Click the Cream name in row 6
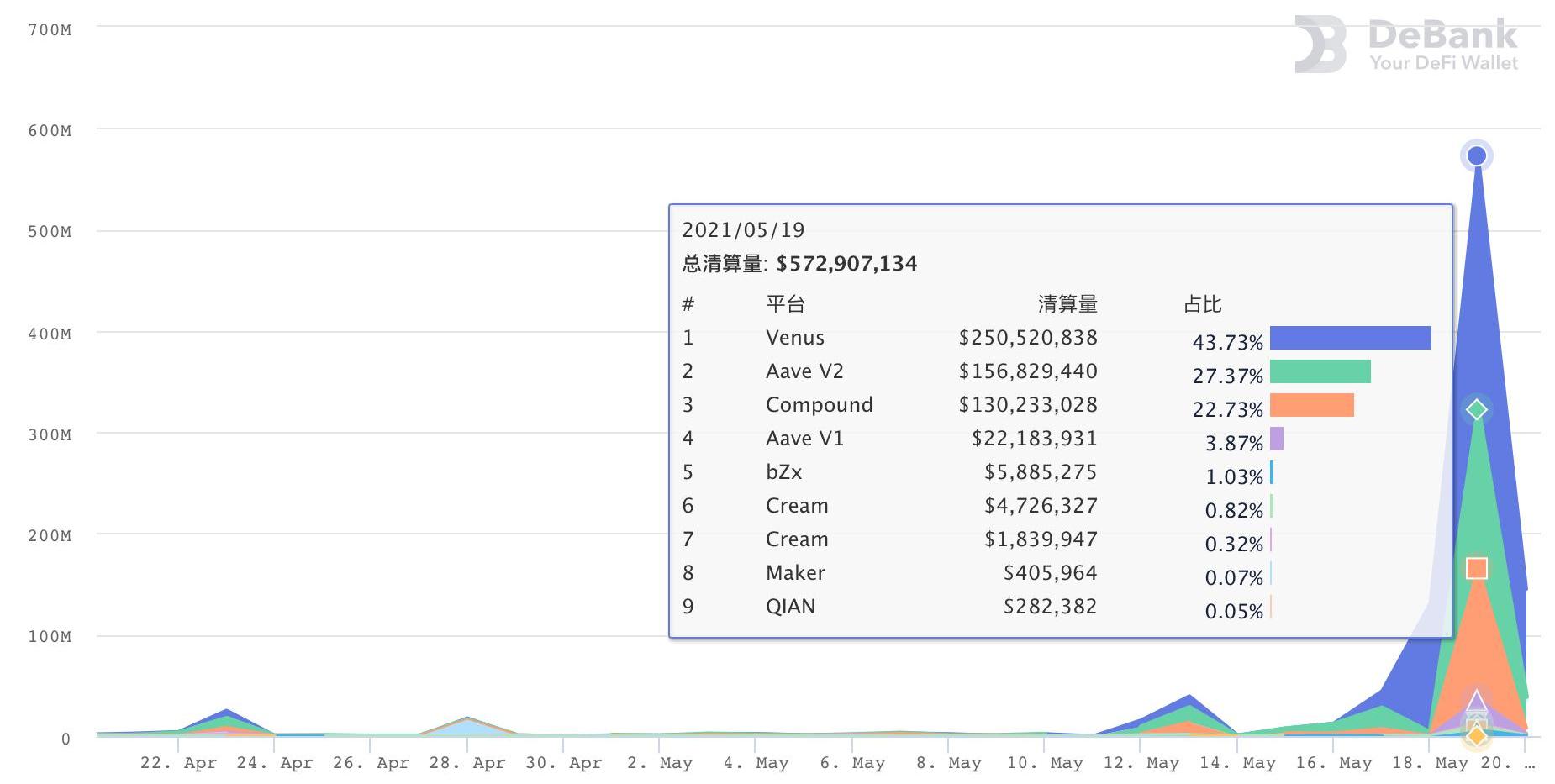This screenshot has height=784, width=1555. coord(797,506)
